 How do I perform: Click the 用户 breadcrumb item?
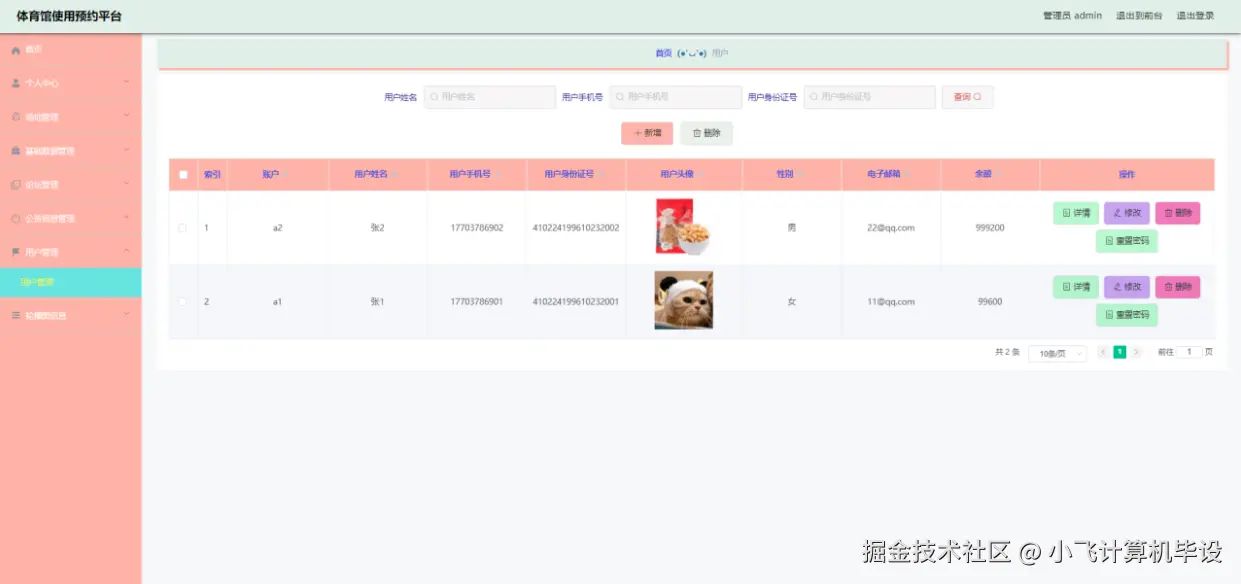720,53
